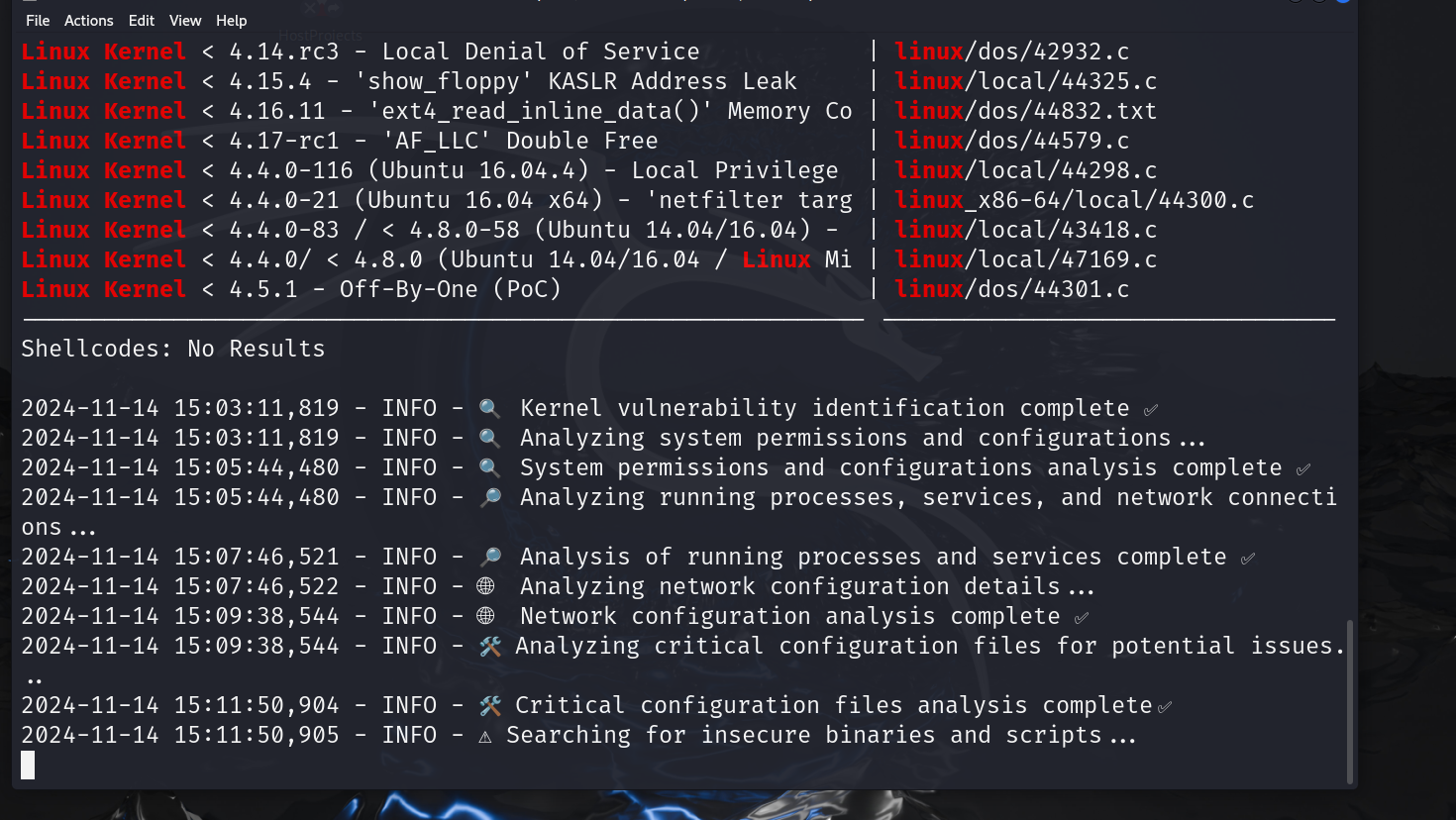The image size is (1456, 820).
Task: Click 4.4.0-116 Local Privilege entry
Action: click(430, 170)
